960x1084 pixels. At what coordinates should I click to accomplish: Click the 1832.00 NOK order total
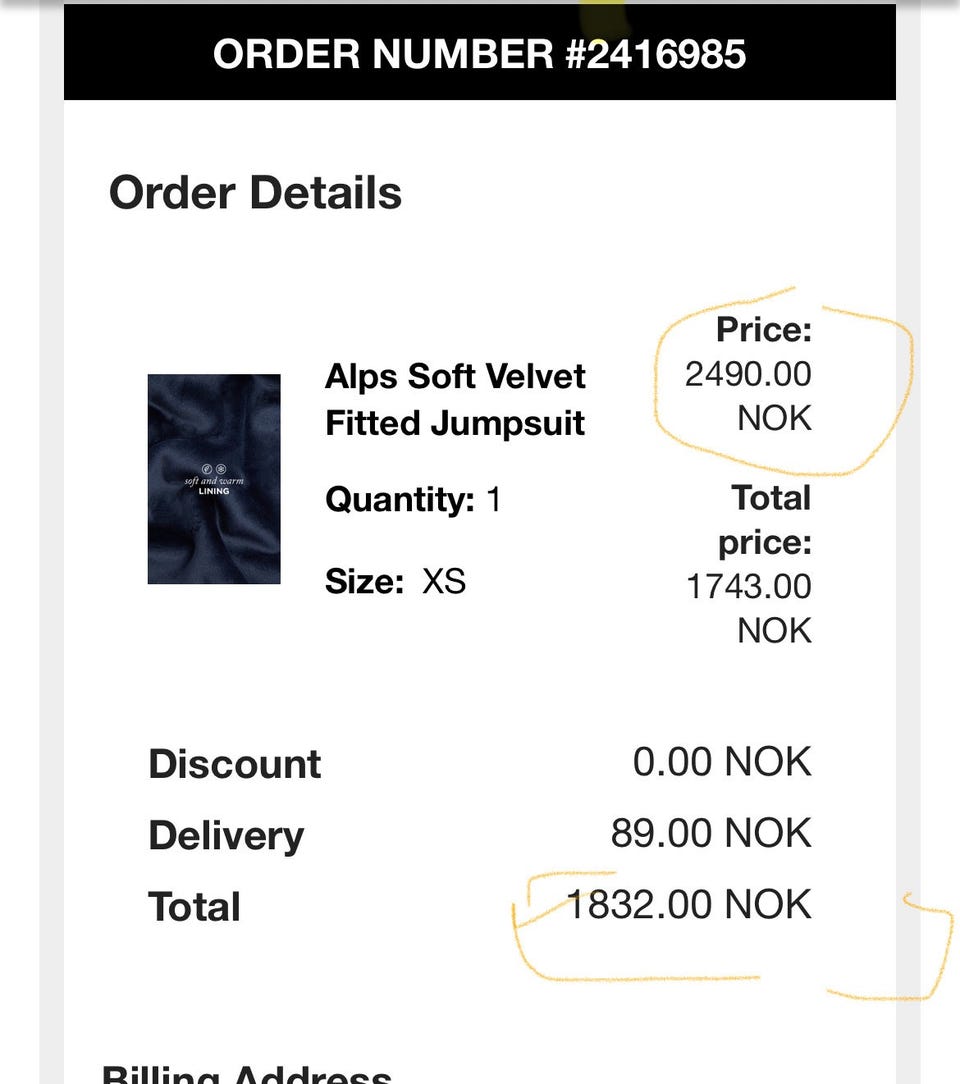click(x=689, y=905)
